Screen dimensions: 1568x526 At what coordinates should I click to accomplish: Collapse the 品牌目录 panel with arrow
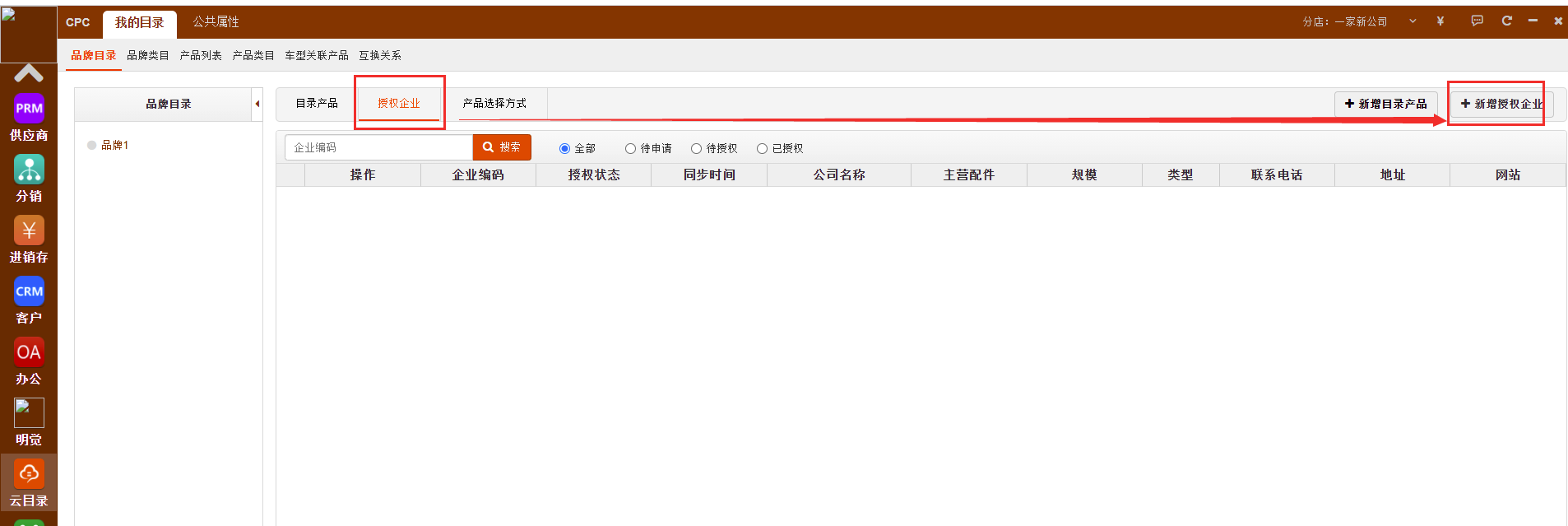pyautogui.click(x=257, y=104)
